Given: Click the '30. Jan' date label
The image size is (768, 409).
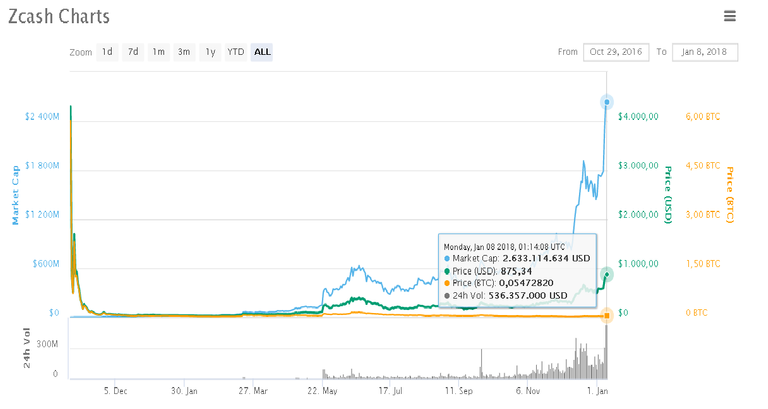Looking at the screenshot, I should pyautogui.click(x=185, y=391).
